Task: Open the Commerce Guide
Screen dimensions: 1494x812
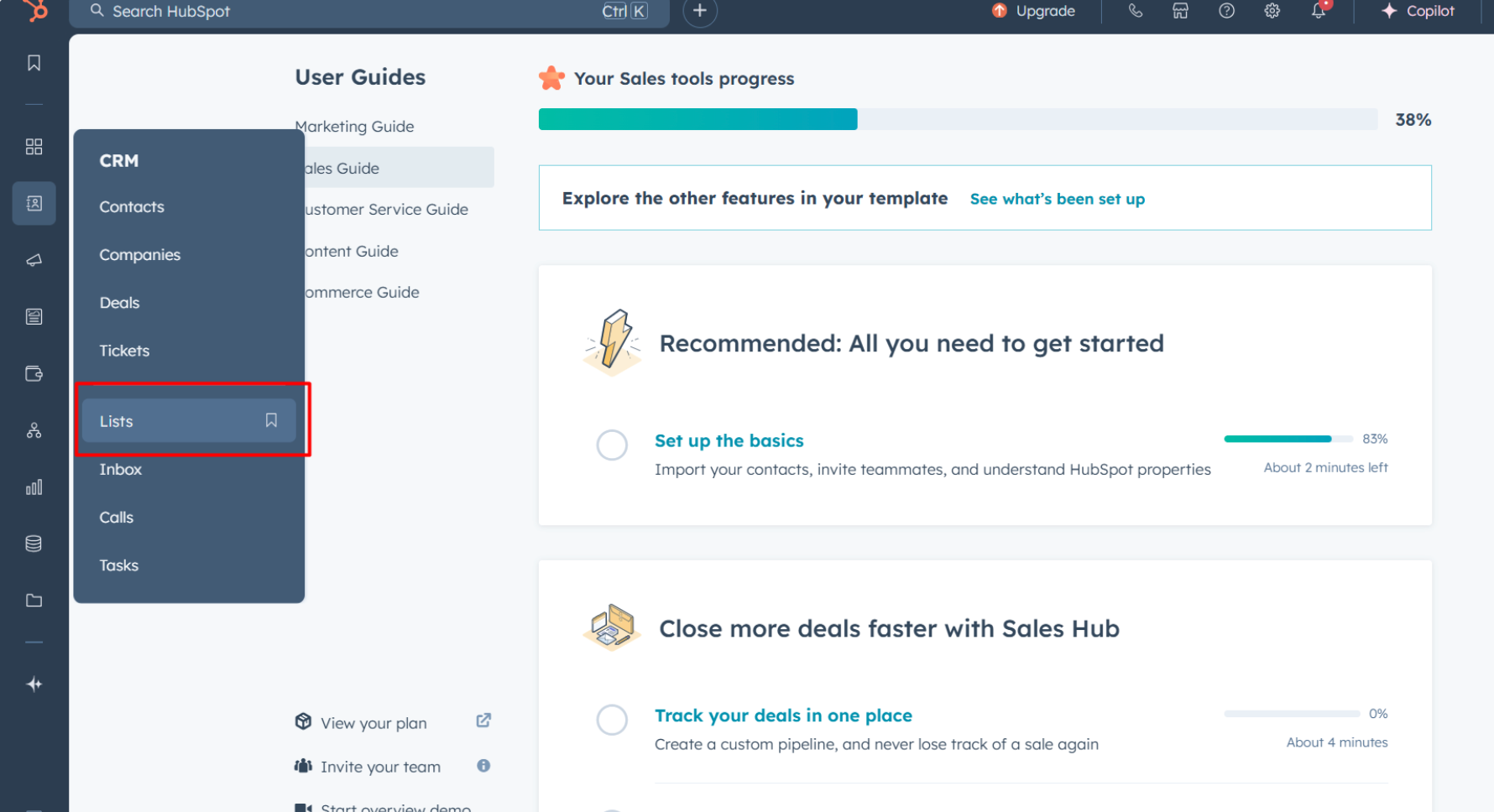Action: coord(362,292)
